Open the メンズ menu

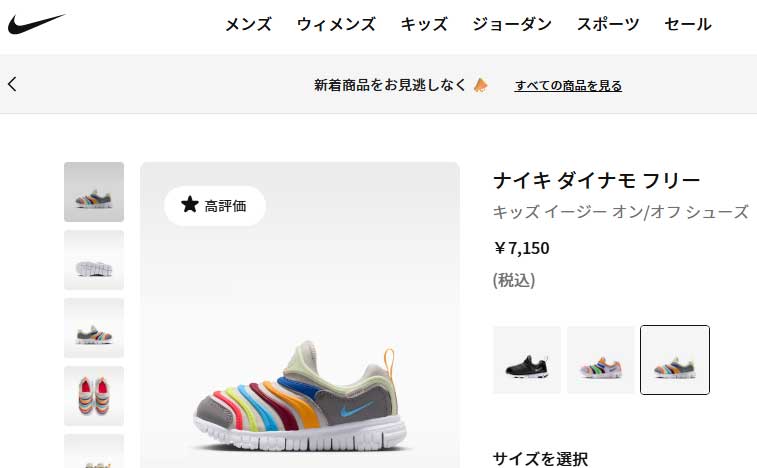tap(249, 24)
